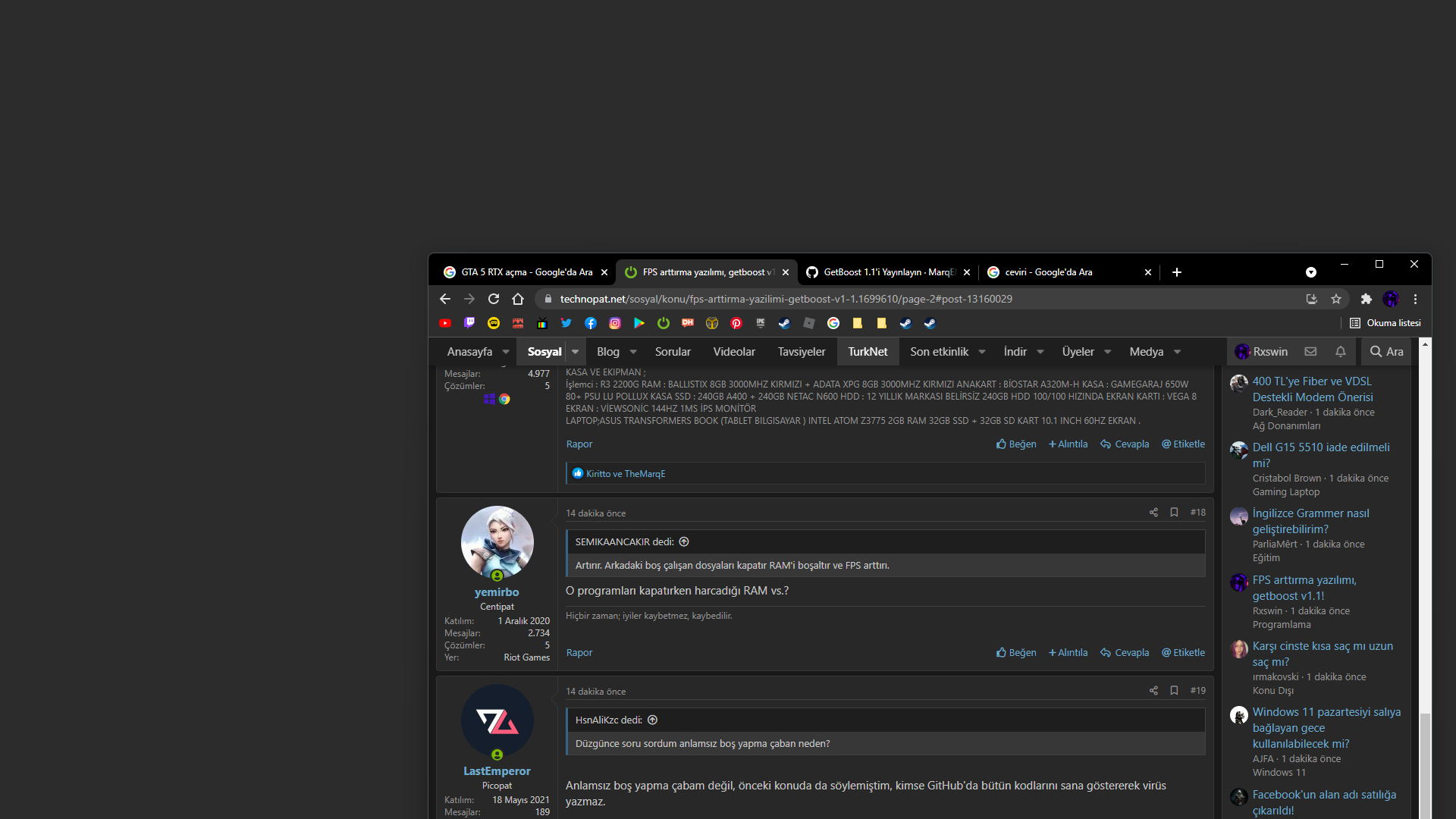Toggle bookmark on post #18

1174,513
